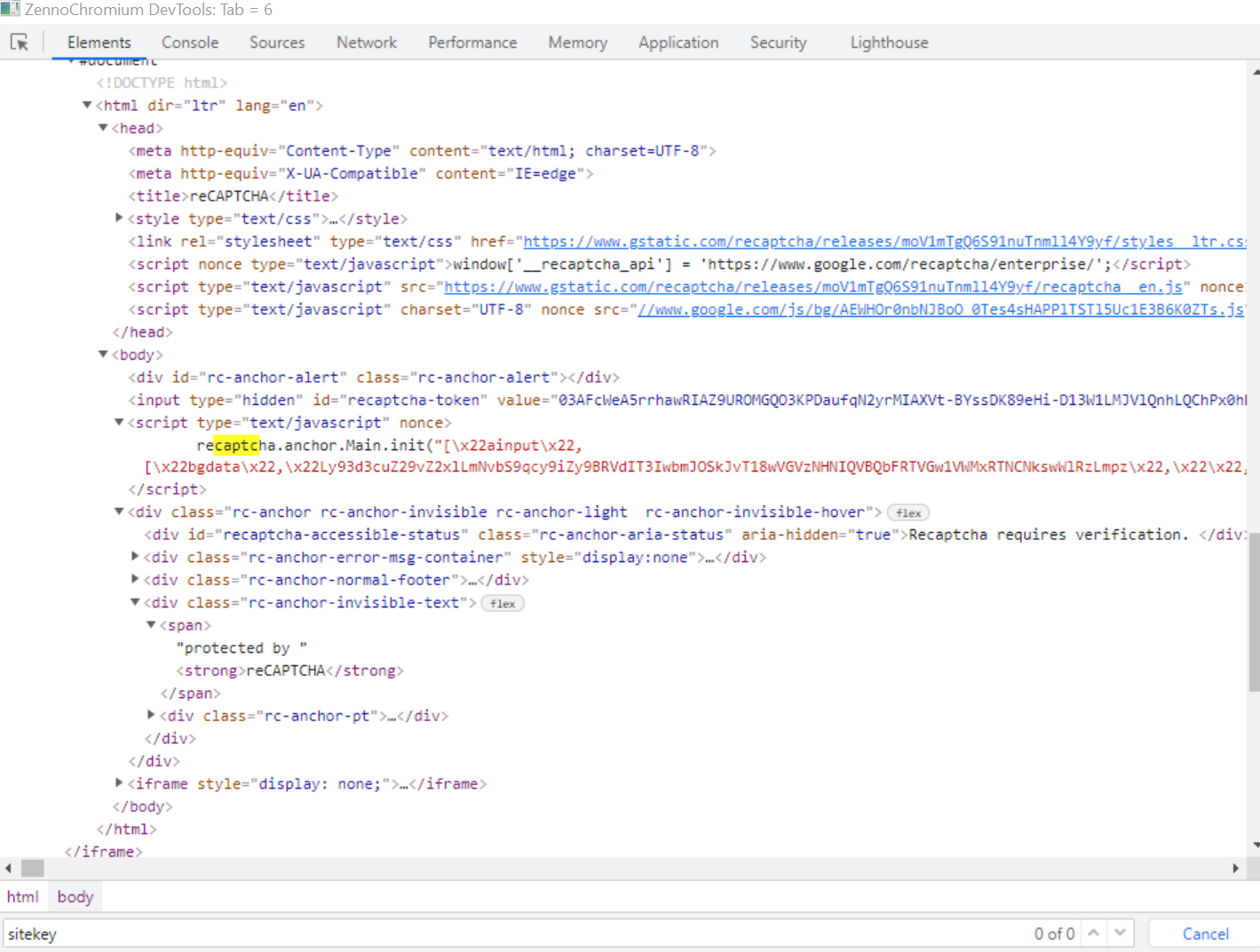Select the closing </body> tag
Screen dimensions: 1260x952
click(x=142, y=806)
